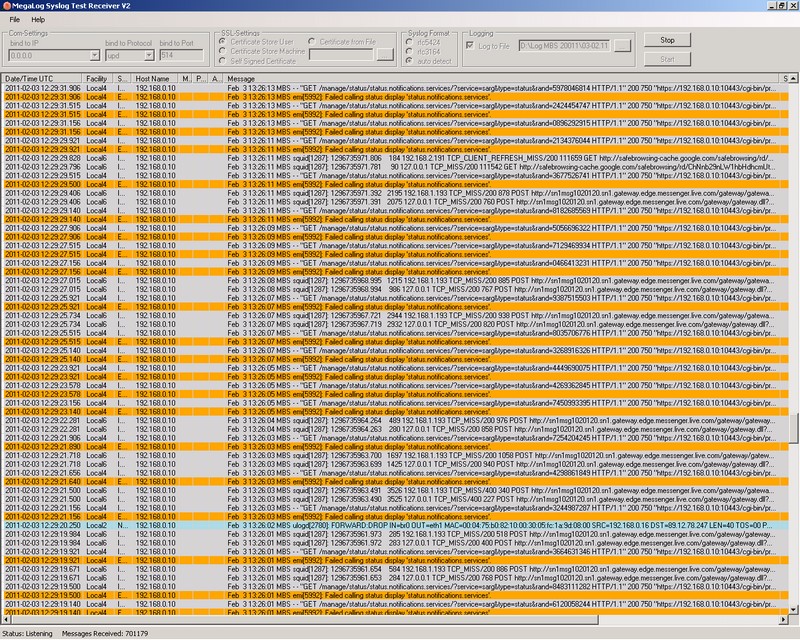
Task: Sort by Date/Time UTC column header
Action: click(42, 79)
